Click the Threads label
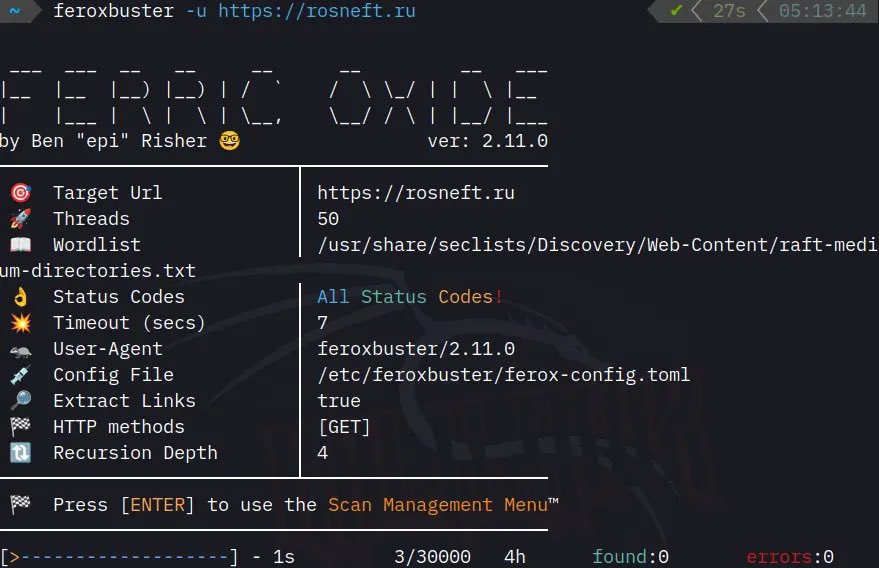 tap(91, 219)
